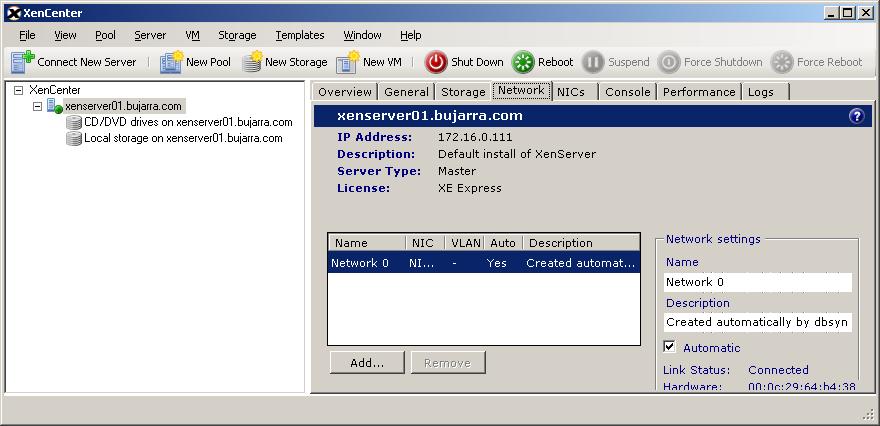Click the 'Created automat...' cell in the table
880x426 pixels.
(581, 263)
